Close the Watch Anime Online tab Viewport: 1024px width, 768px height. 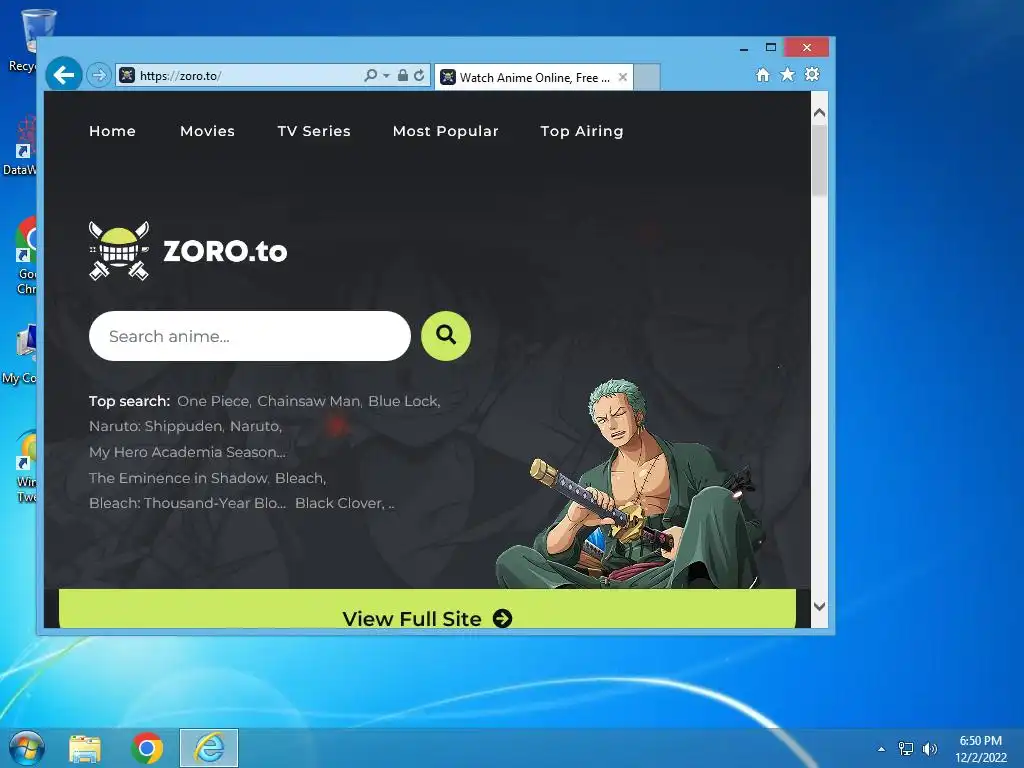pos(623,77)
